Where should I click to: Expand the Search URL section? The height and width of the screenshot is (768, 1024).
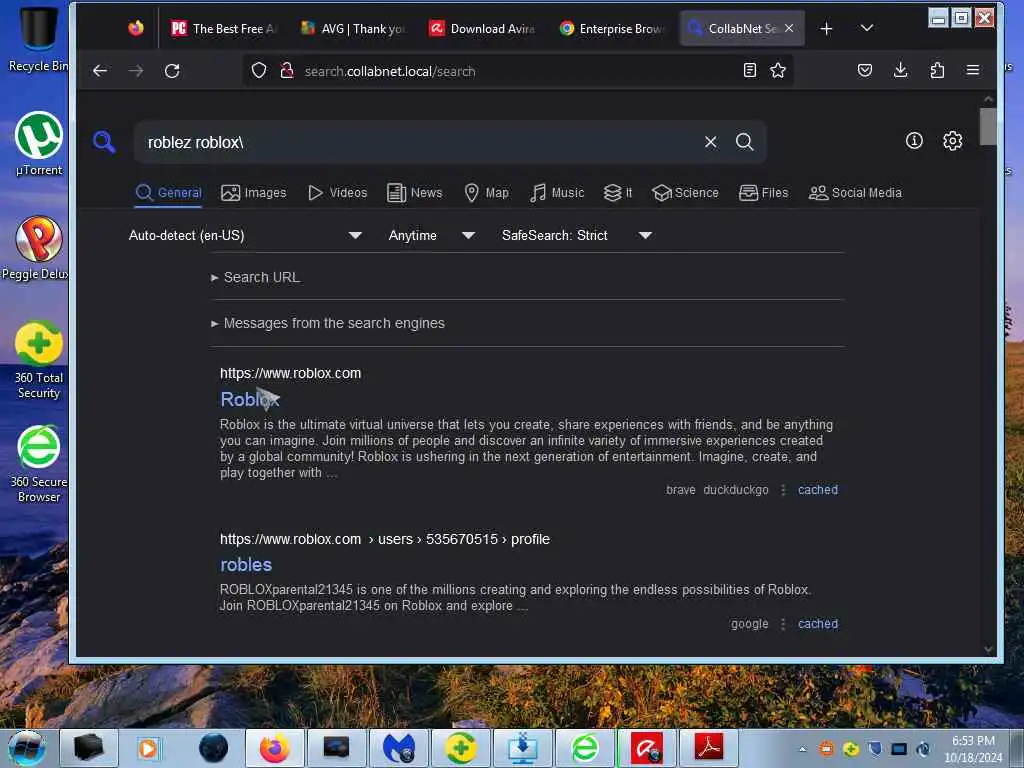pyautogui.click(x=255, y=277)
